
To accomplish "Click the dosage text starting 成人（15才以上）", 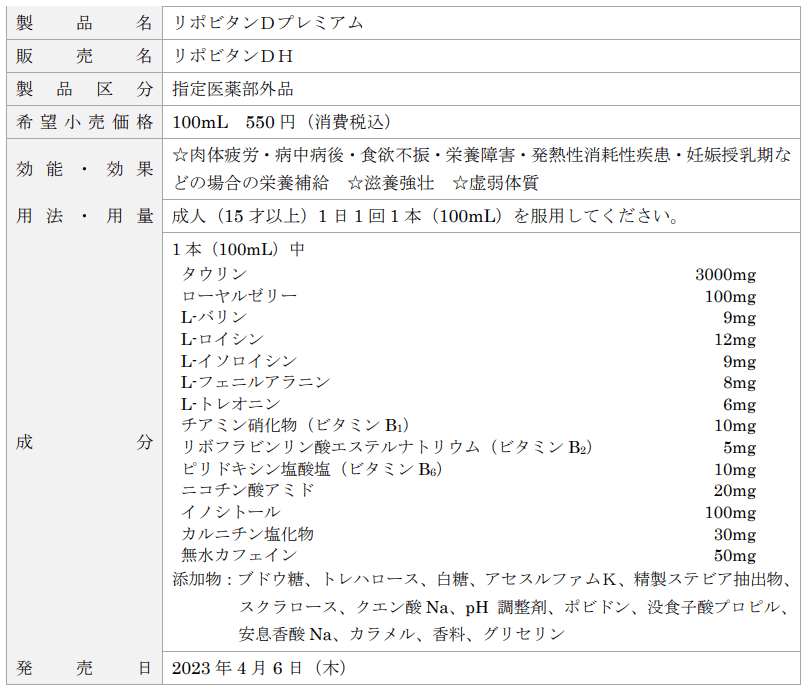I will pyautogui.click(x=426, y=216).
